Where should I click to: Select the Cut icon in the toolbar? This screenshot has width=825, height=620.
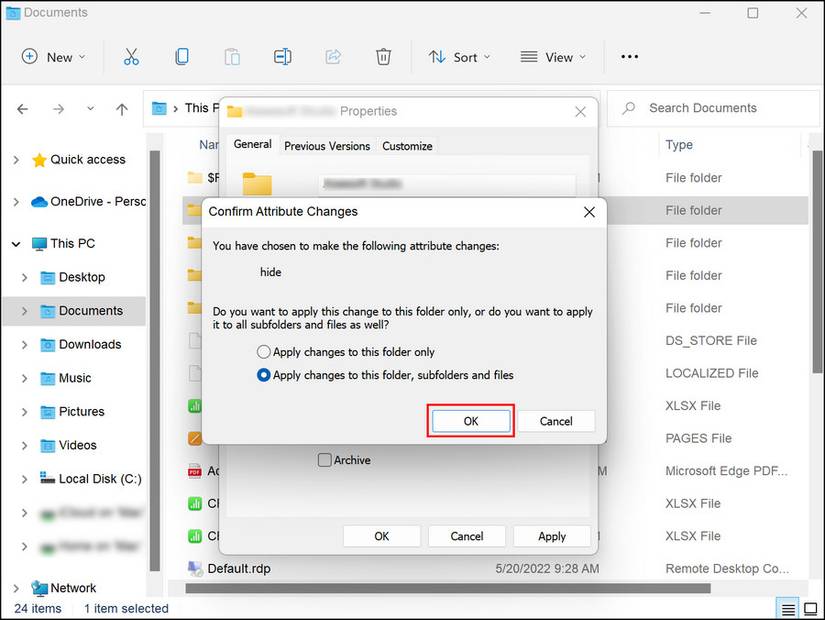pyautogui.click(x=131, y=57)
